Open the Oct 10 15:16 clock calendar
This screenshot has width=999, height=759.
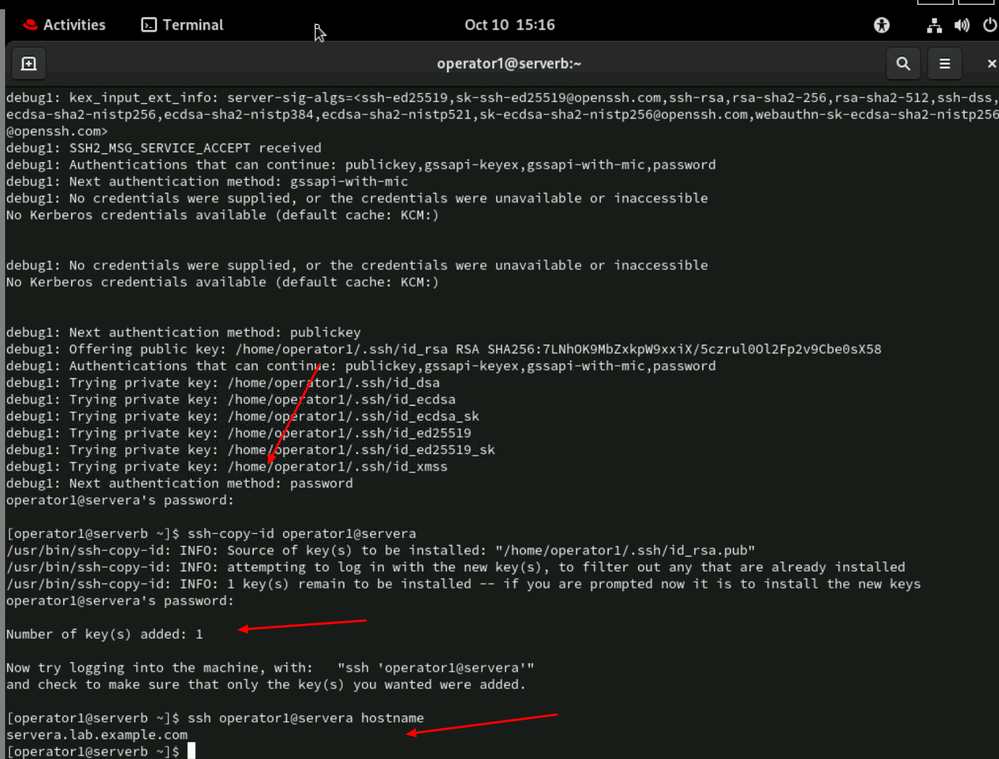point(509,25)
